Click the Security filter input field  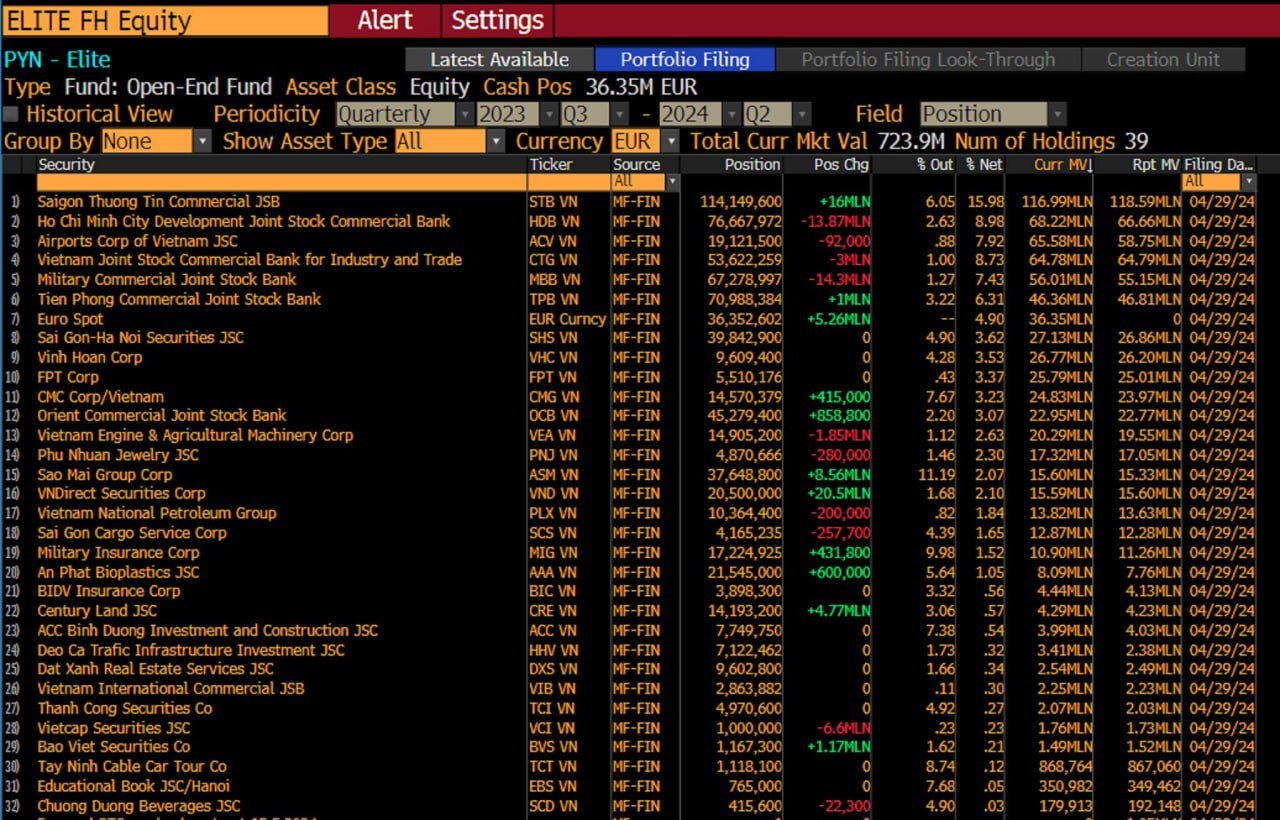click(x=281, y=182)
